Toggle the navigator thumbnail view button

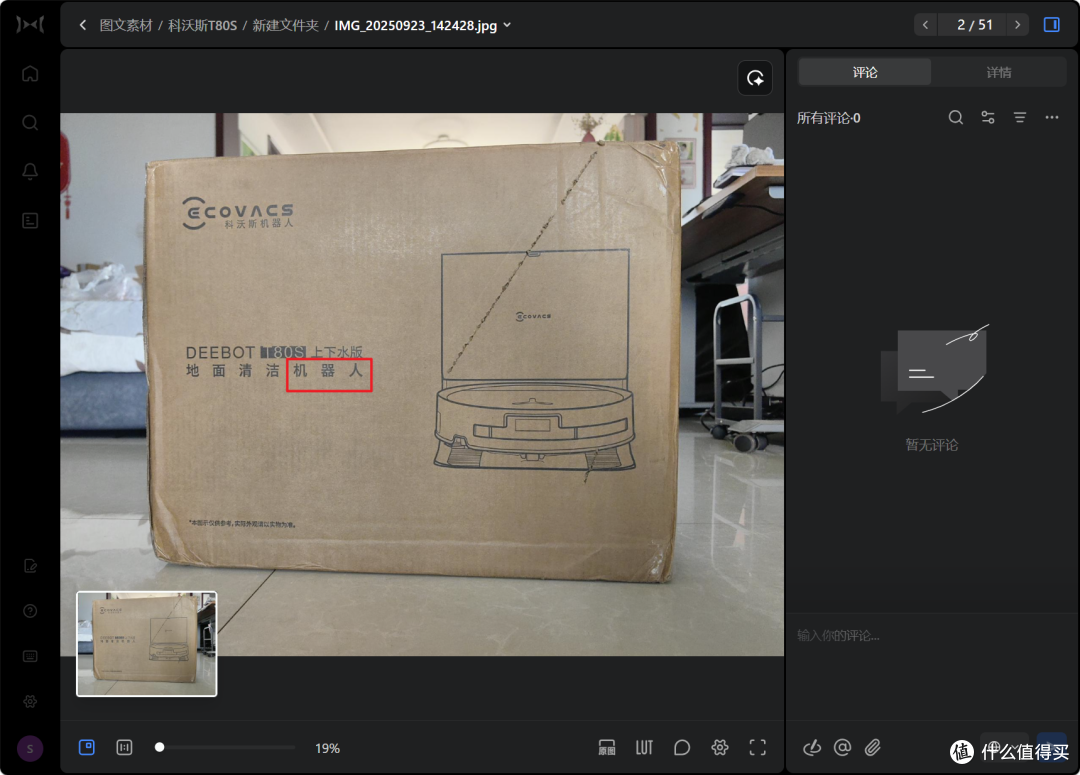point(87,747)
